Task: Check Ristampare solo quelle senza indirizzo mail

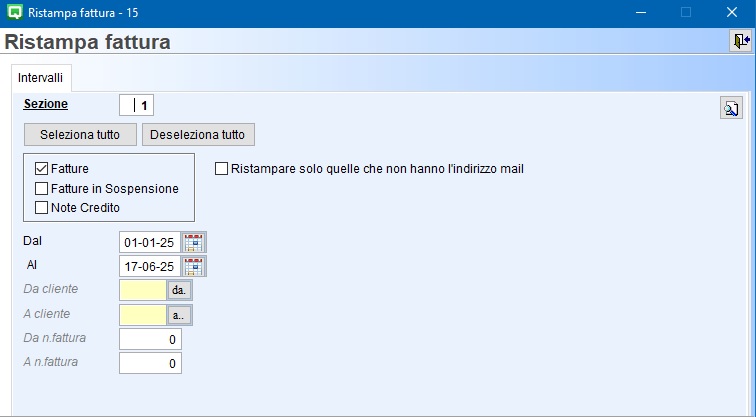Action: coord(221,169)
